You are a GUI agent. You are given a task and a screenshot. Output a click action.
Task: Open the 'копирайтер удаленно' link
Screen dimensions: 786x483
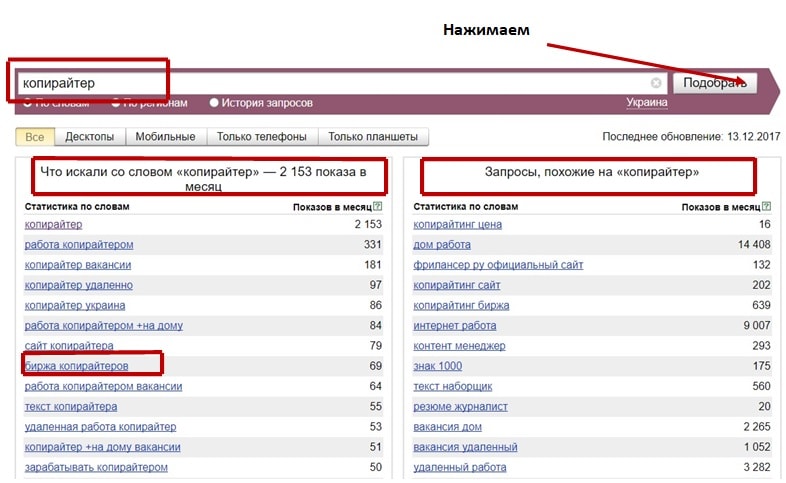pyautogui.click(x=79, y=285)
